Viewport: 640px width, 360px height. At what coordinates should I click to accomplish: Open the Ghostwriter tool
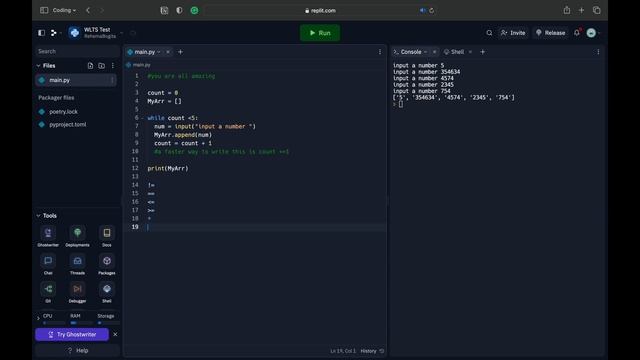[x=48, y=236]
